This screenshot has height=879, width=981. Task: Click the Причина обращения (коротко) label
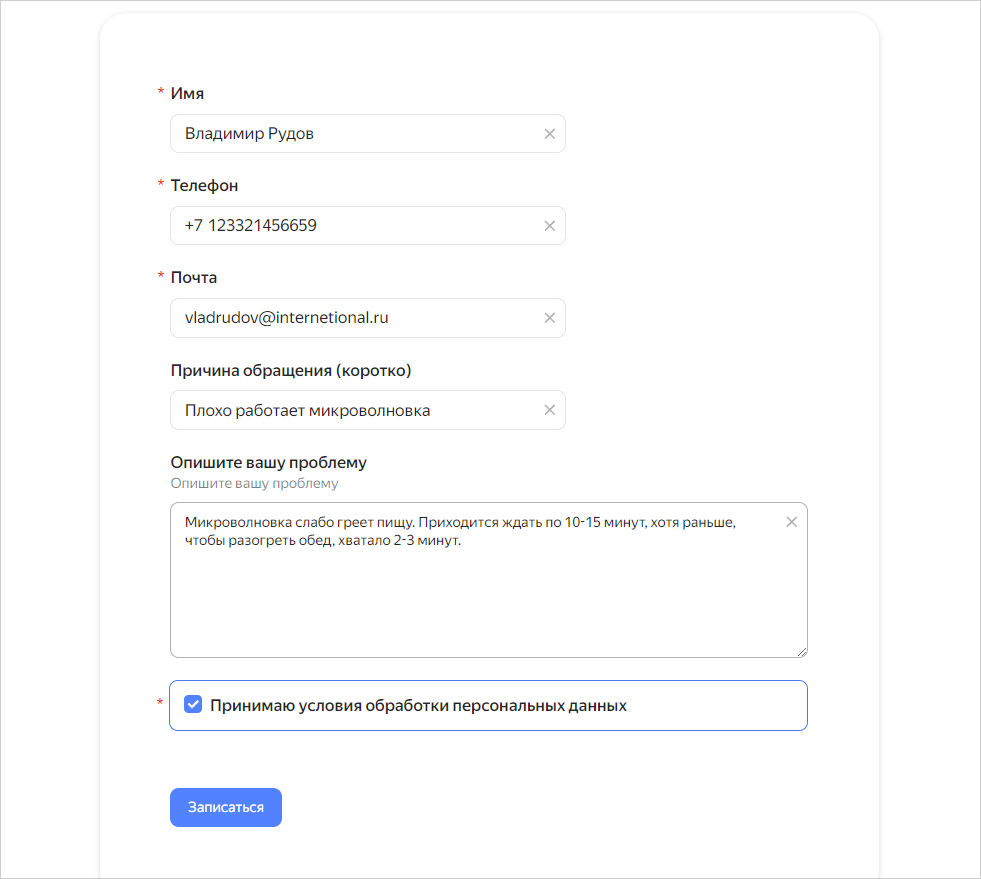coord(291,370)
